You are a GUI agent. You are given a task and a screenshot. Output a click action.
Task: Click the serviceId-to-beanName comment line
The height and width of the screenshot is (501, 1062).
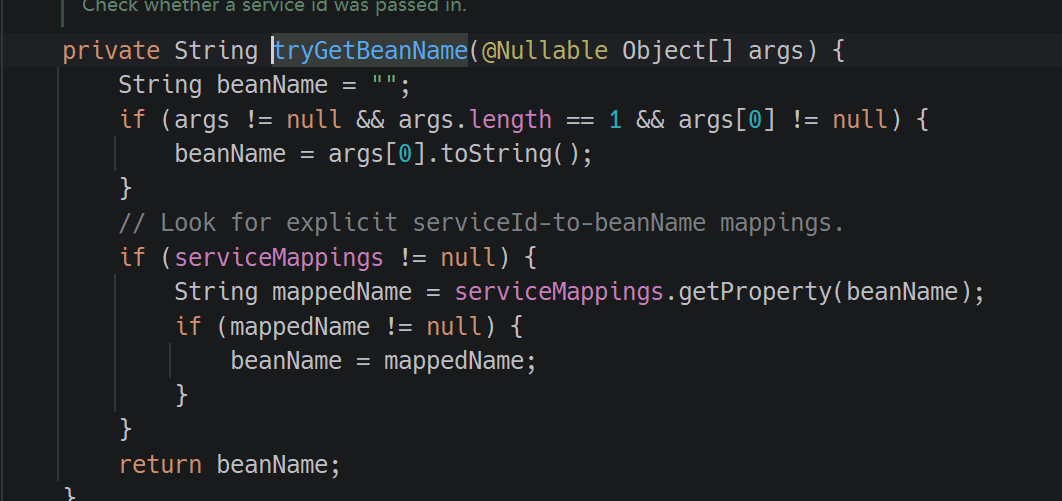(481, 223)
